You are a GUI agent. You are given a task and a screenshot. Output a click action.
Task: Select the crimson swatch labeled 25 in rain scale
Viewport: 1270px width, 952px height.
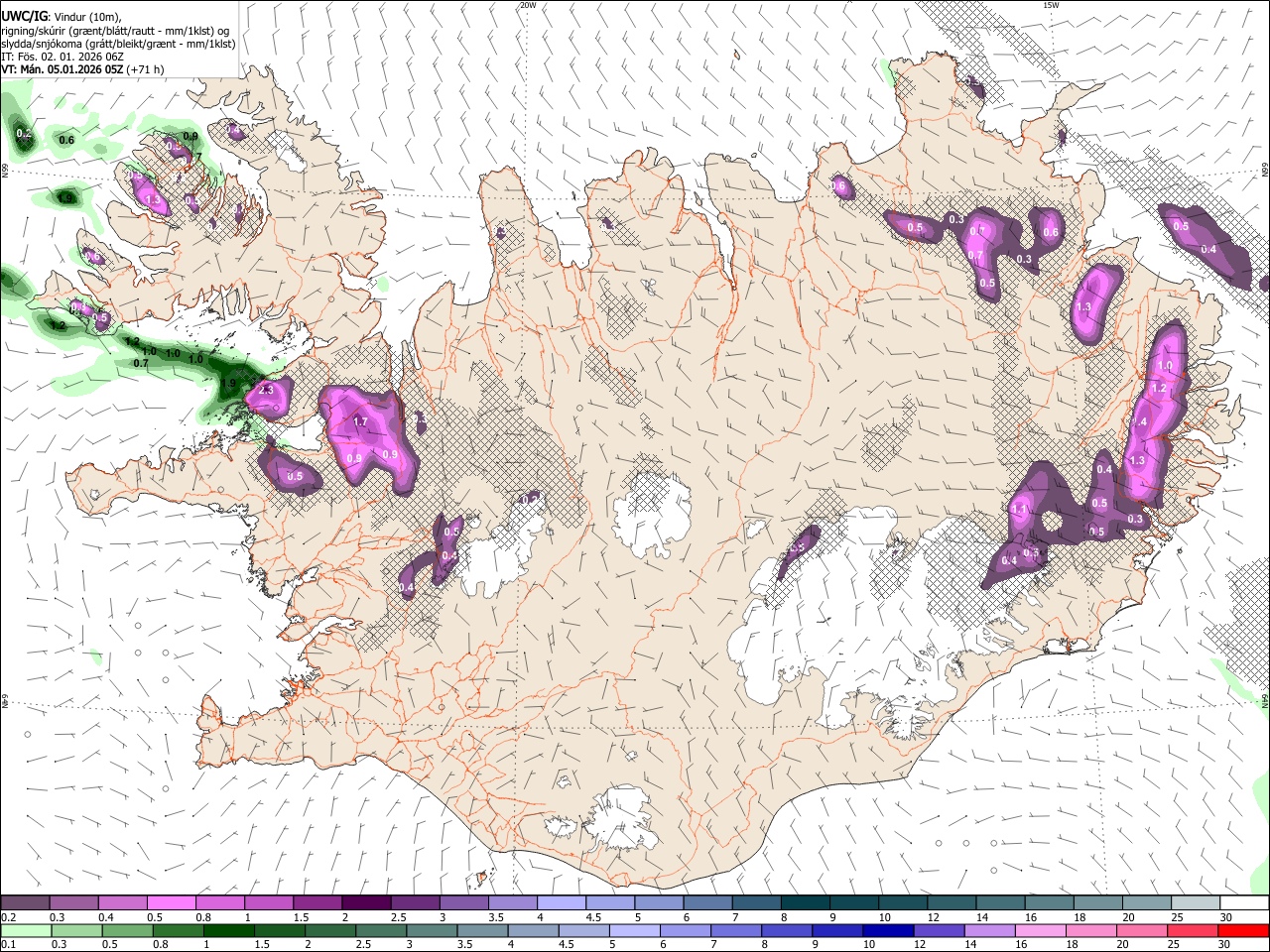[x=1192, y=930]
